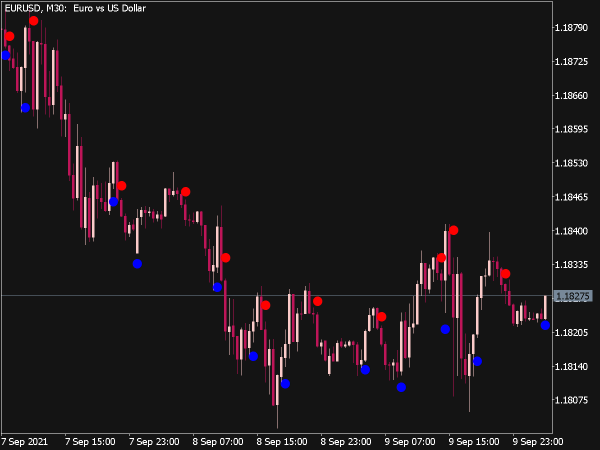Click the EURUSD, M30 chart title text
The image size is (600, 450).
coord(75,8)
